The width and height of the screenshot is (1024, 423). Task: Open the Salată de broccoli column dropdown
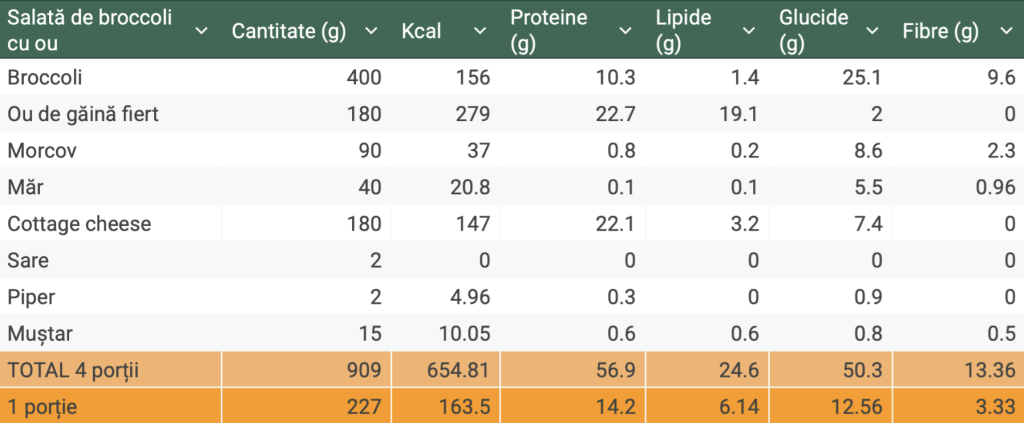(201, 30)
